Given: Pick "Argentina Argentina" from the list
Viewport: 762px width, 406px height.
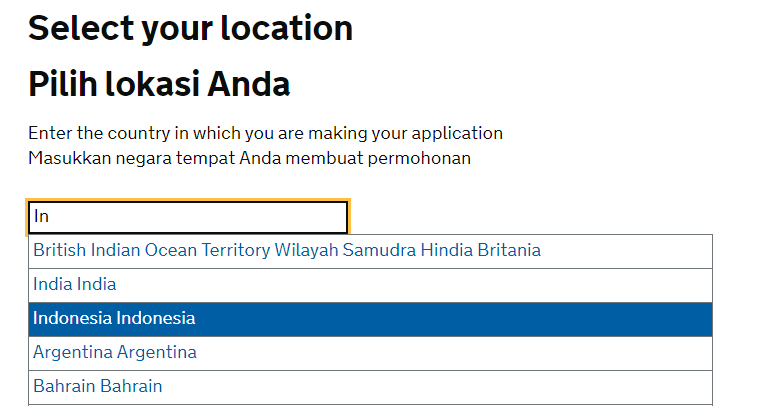Looking at the screenshot, I should click(115, 352).
